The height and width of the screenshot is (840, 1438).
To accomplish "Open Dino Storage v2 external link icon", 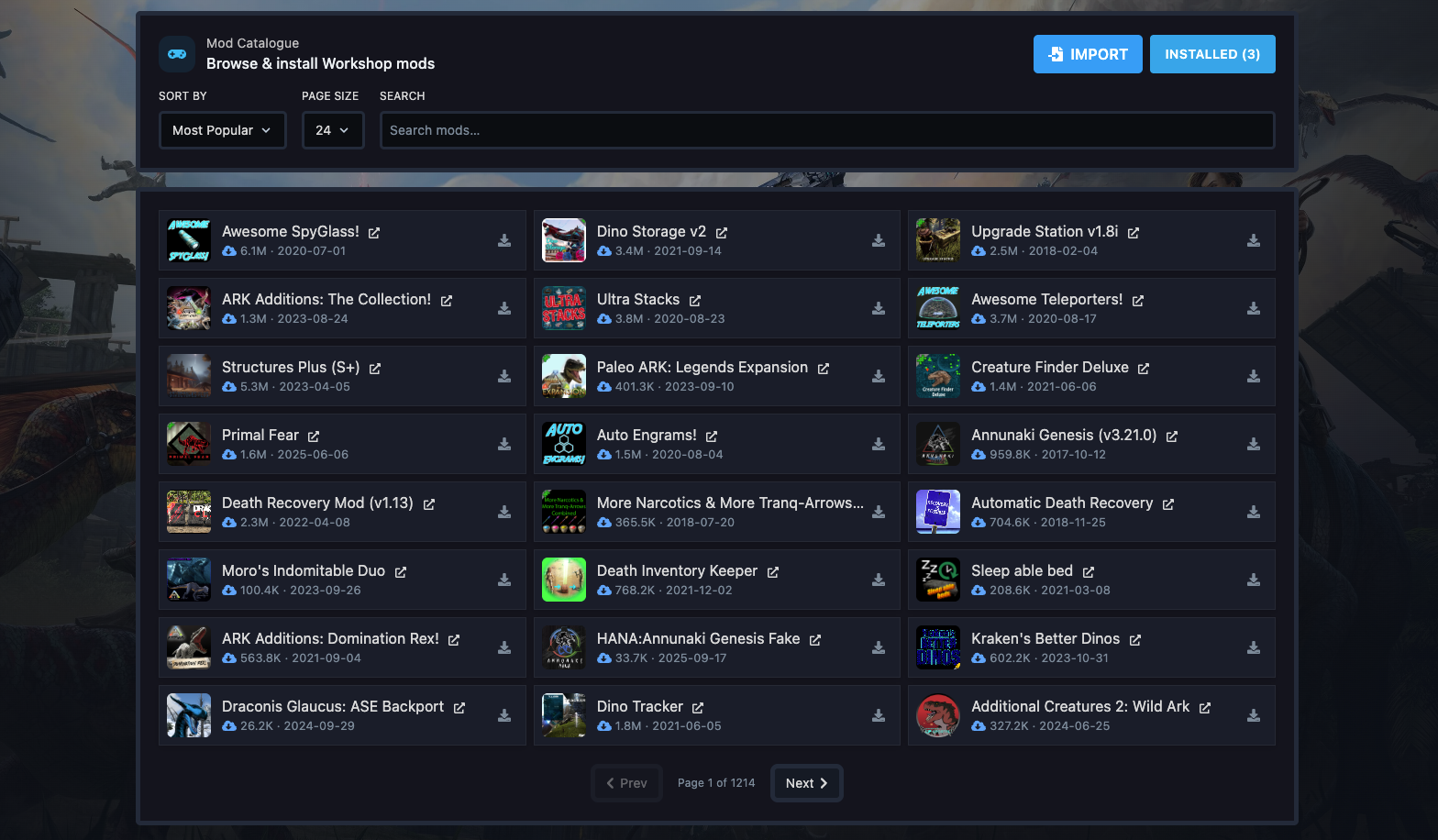I will pos(722,233).
